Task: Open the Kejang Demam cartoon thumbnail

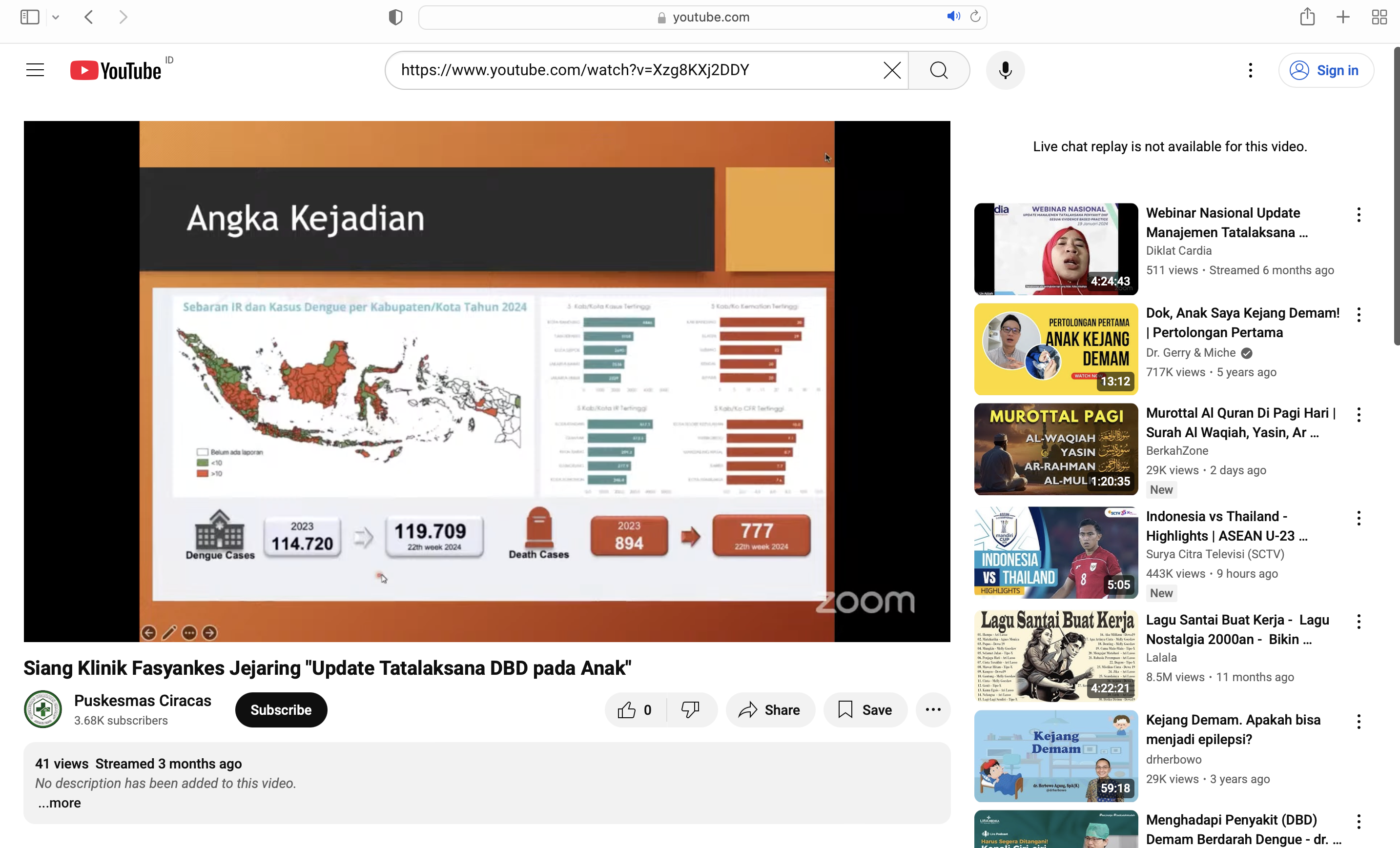Action: click(x=1056, y=755)
